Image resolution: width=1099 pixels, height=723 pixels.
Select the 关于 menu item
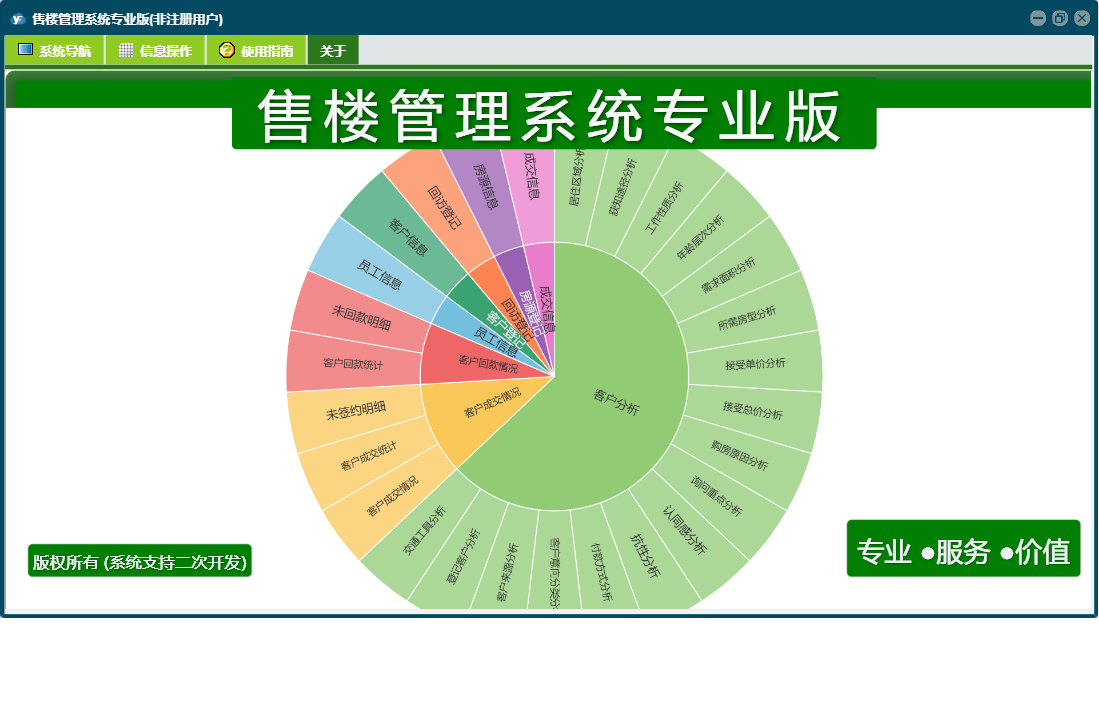pyautogui.click(x=333, y=50)
